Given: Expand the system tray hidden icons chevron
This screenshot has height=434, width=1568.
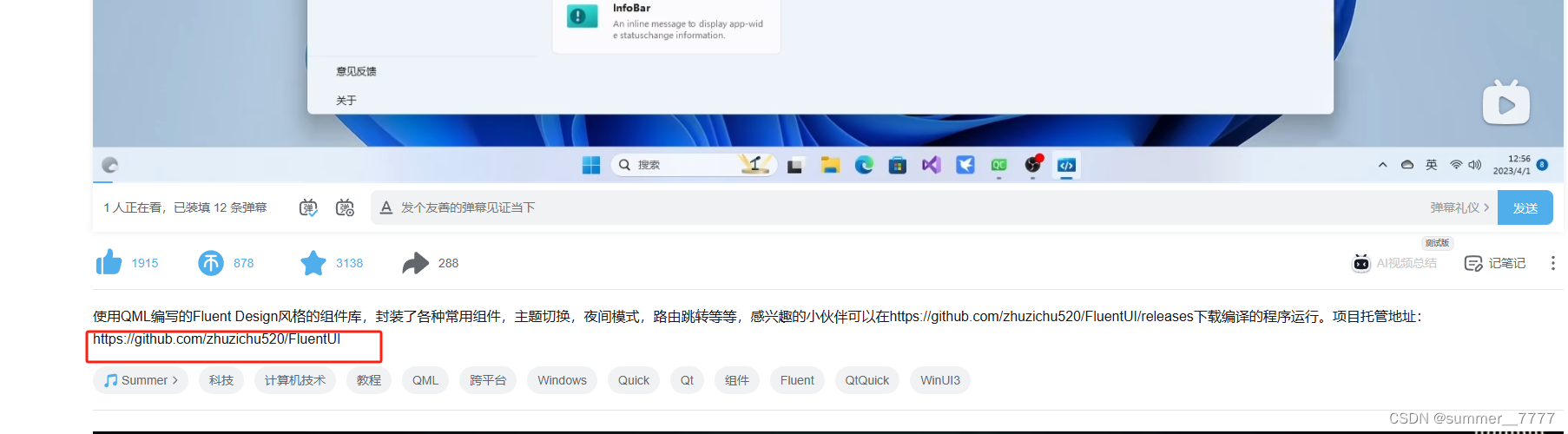Looking at the screenshot, I should point(1382,165).
